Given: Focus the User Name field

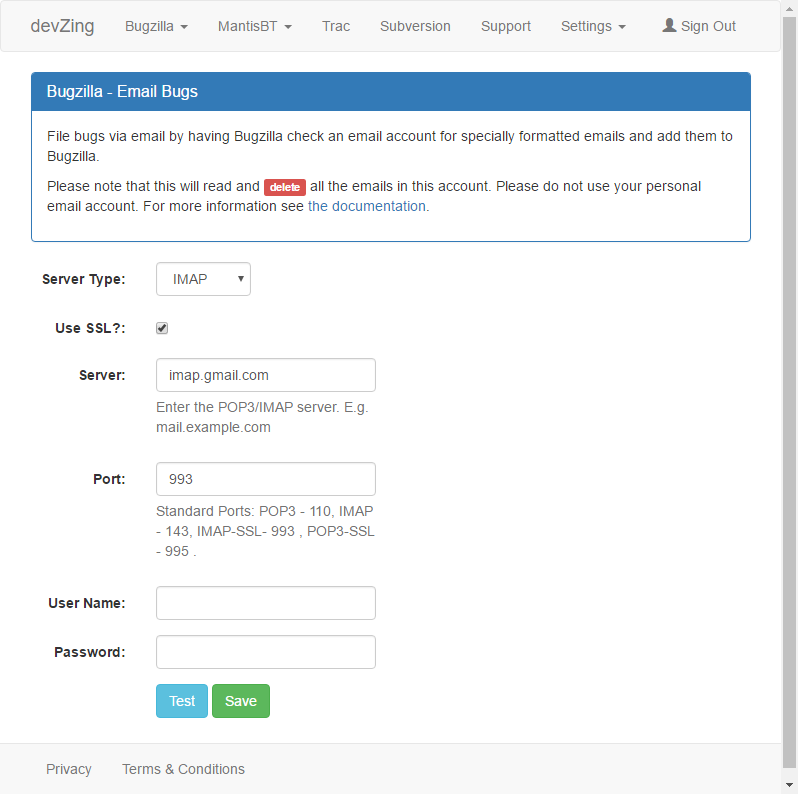Looking at the screenshot, I should click(x=266, y=603).
